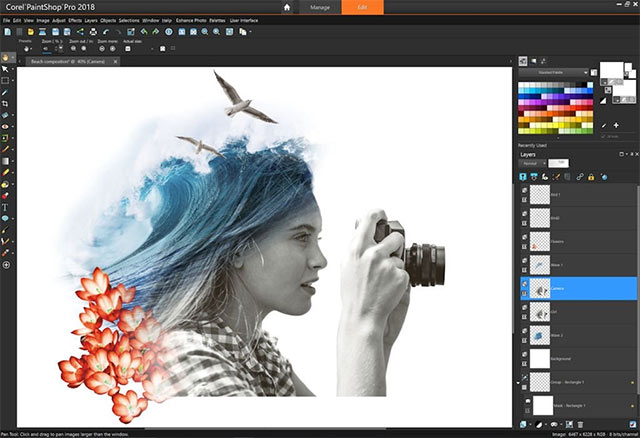This screenshot has width=640, height=438.
Task: Open the Effects menu
Action: click(x=76, y=19)
